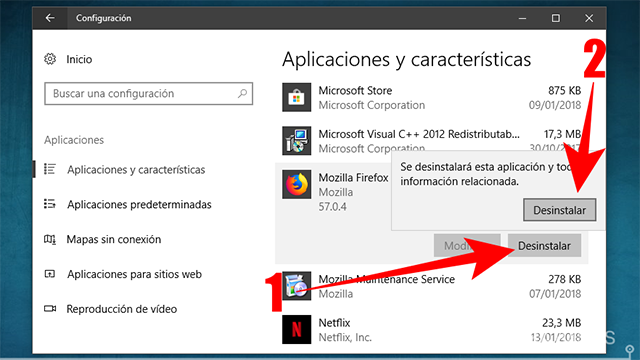
Task: Click the search magnifier icon
Action: 242,93
